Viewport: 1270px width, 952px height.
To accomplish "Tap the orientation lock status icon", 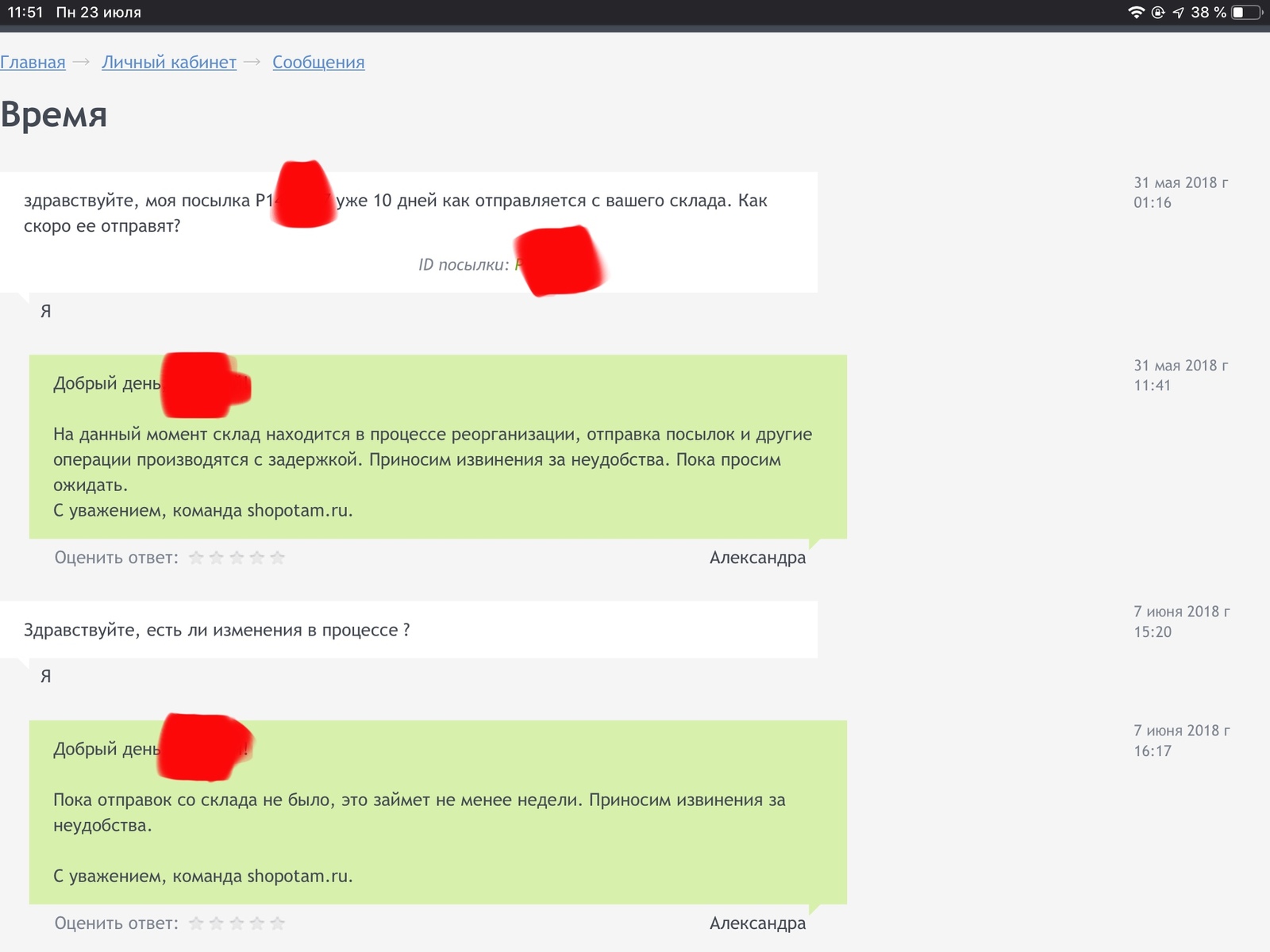I will point(1158,12).
